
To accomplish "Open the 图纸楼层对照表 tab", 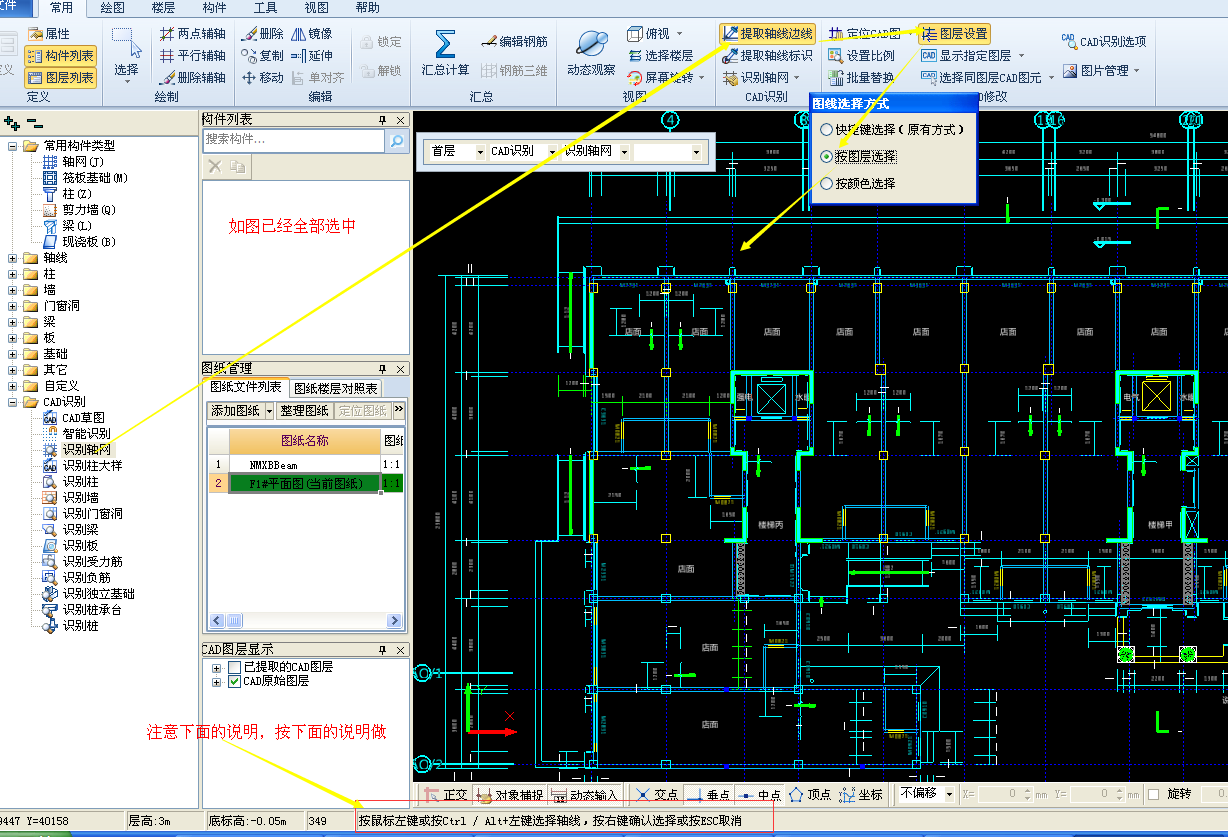I will point(336,389).
